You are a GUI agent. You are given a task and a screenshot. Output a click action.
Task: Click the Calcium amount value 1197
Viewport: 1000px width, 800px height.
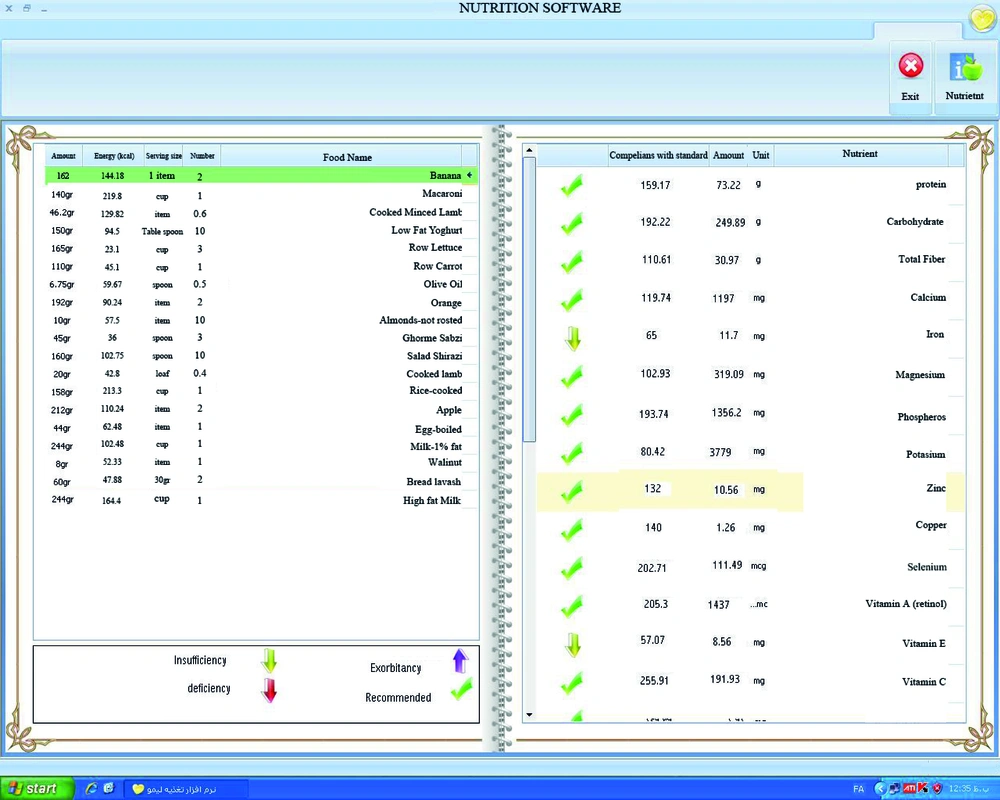pos(723,299)
